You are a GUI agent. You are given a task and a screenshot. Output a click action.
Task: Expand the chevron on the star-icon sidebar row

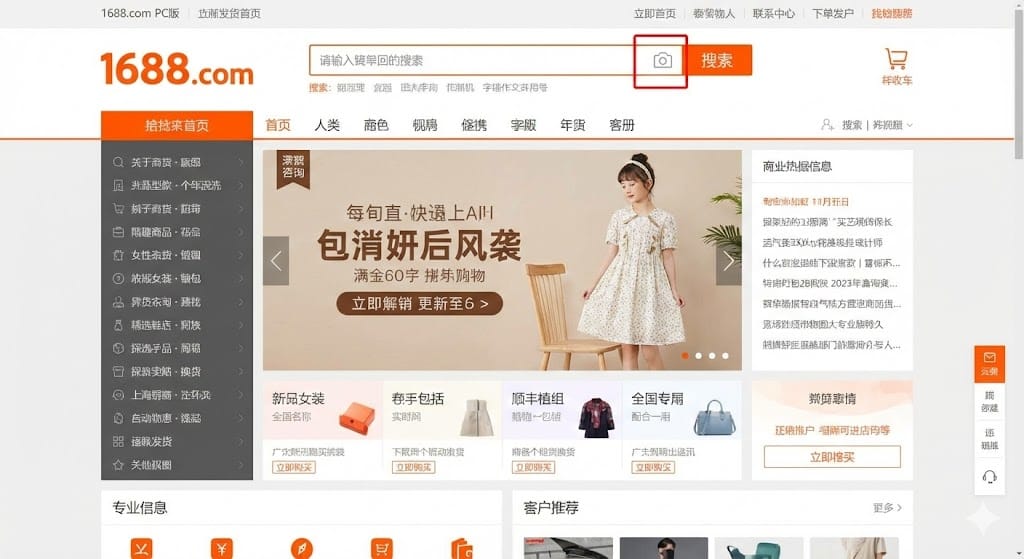[x=241, y=465]
